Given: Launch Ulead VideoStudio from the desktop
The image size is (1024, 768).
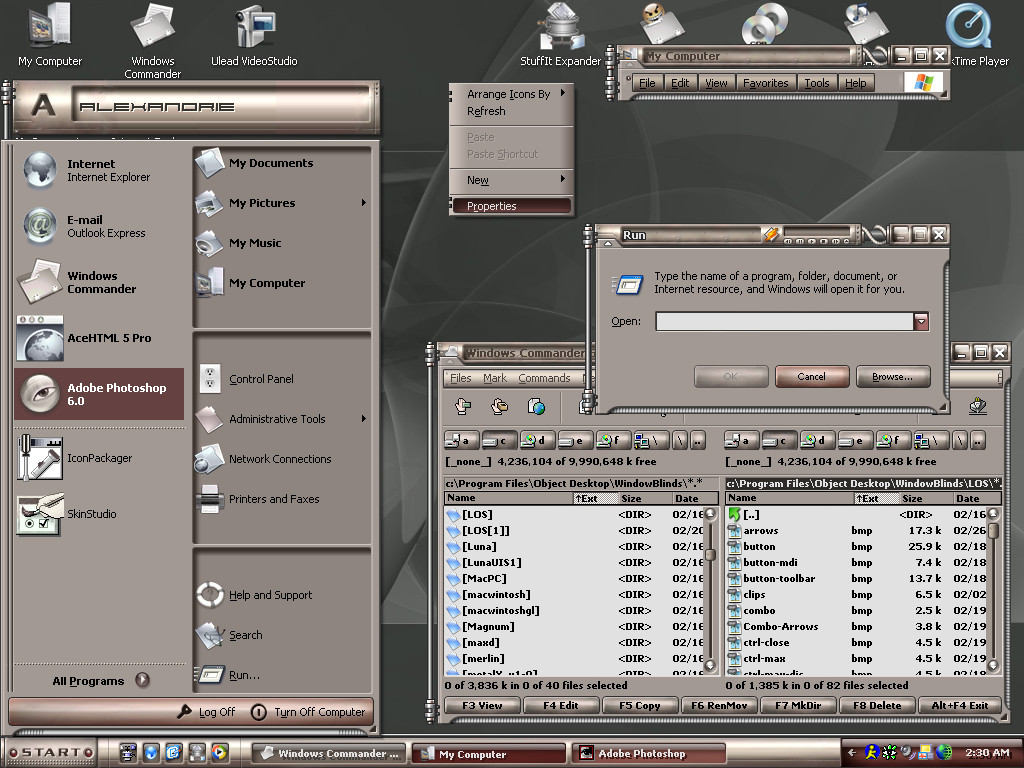Looking at the screenshot, I should pyautogui.click(x=254, y=36).
